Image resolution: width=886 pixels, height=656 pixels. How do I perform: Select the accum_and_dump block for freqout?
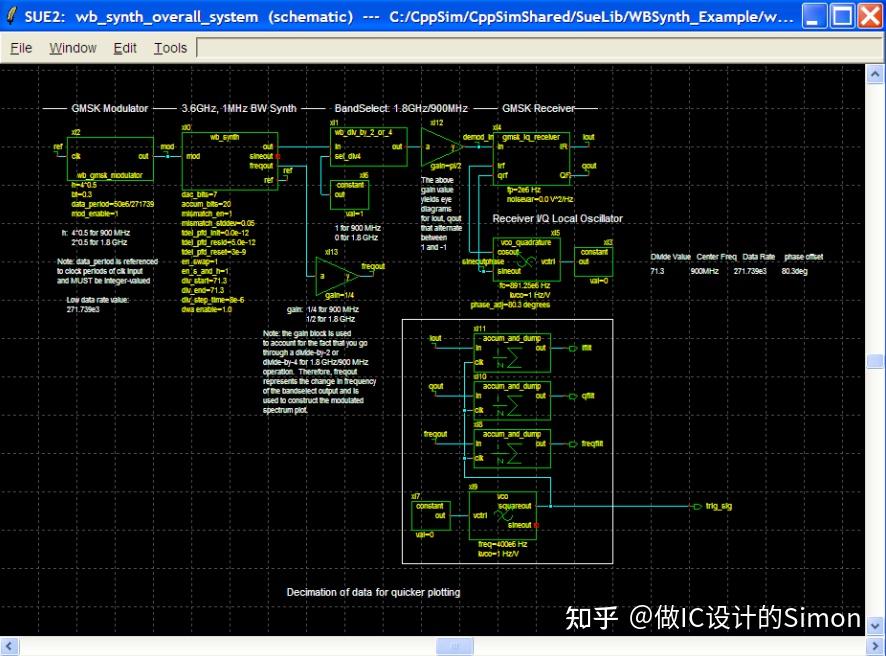point(511,447)
